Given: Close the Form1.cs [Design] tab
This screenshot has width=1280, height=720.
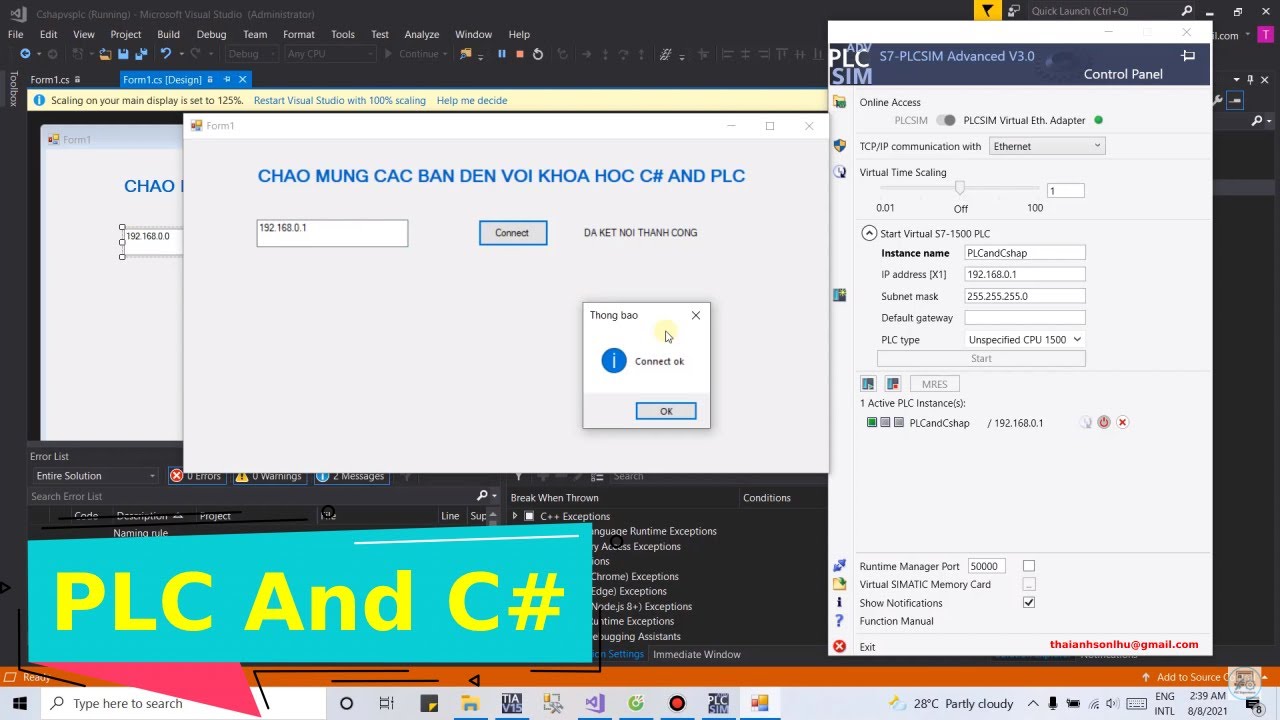Looking at the screenshot, I should 242,79.
